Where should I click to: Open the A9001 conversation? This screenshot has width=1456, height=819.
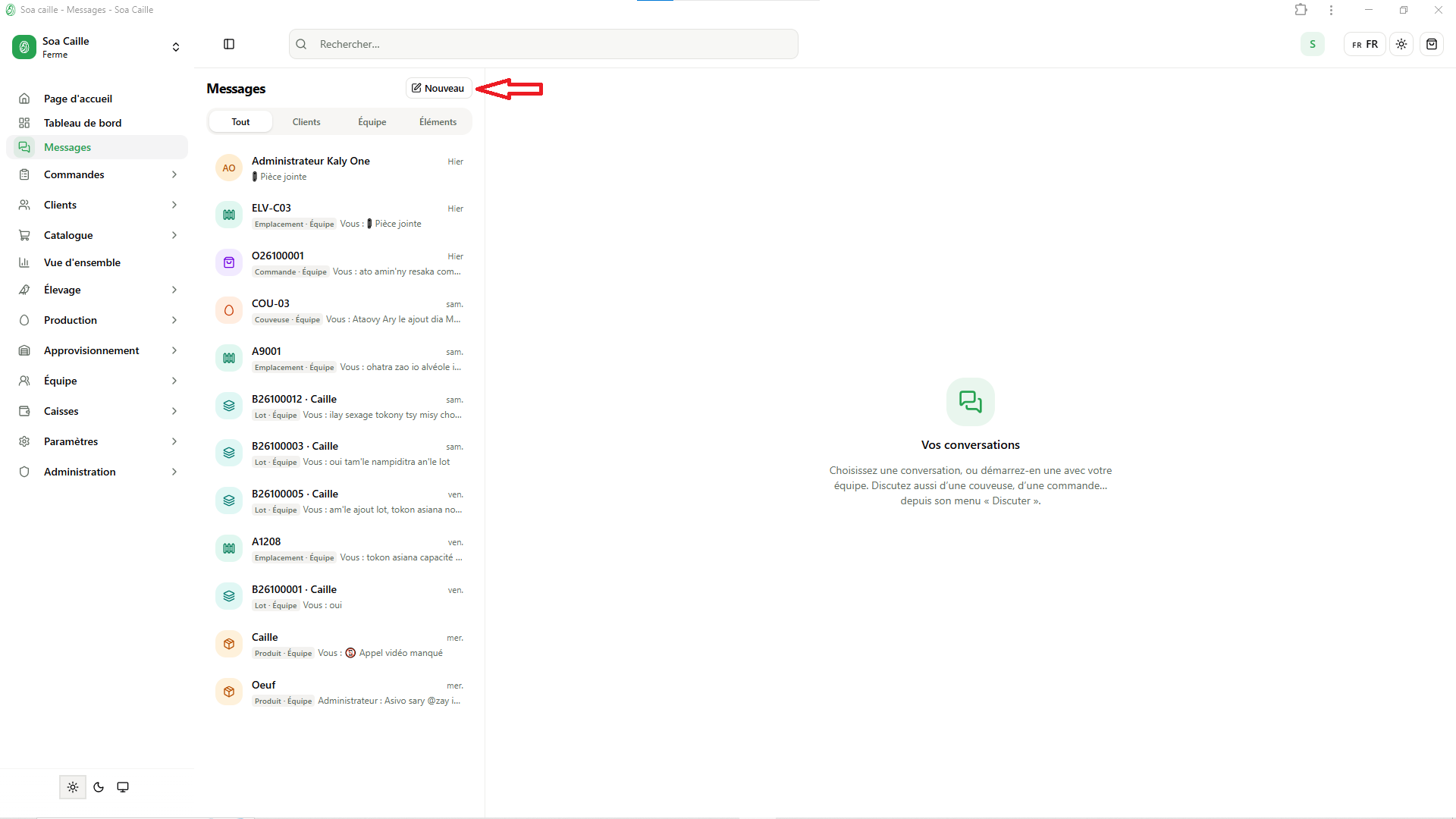(340, 359)
